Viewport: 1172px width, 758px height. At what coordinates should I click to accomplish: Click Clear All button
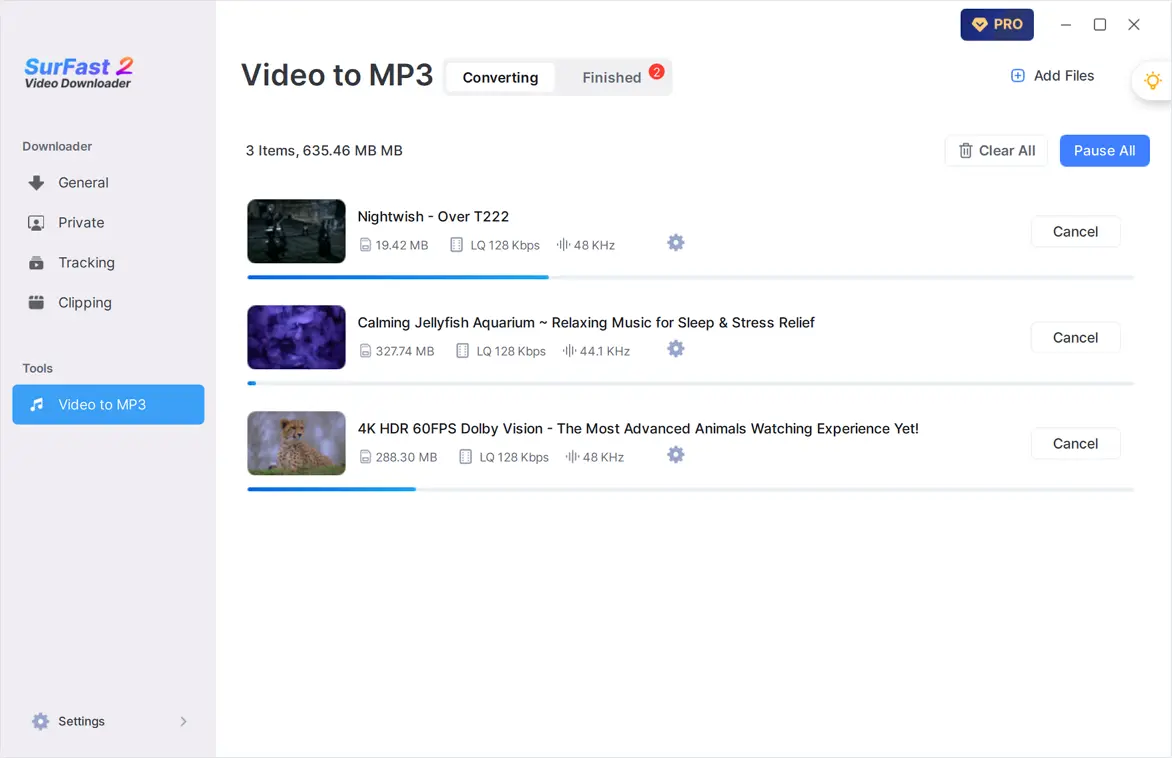click(x=996, y=151)
